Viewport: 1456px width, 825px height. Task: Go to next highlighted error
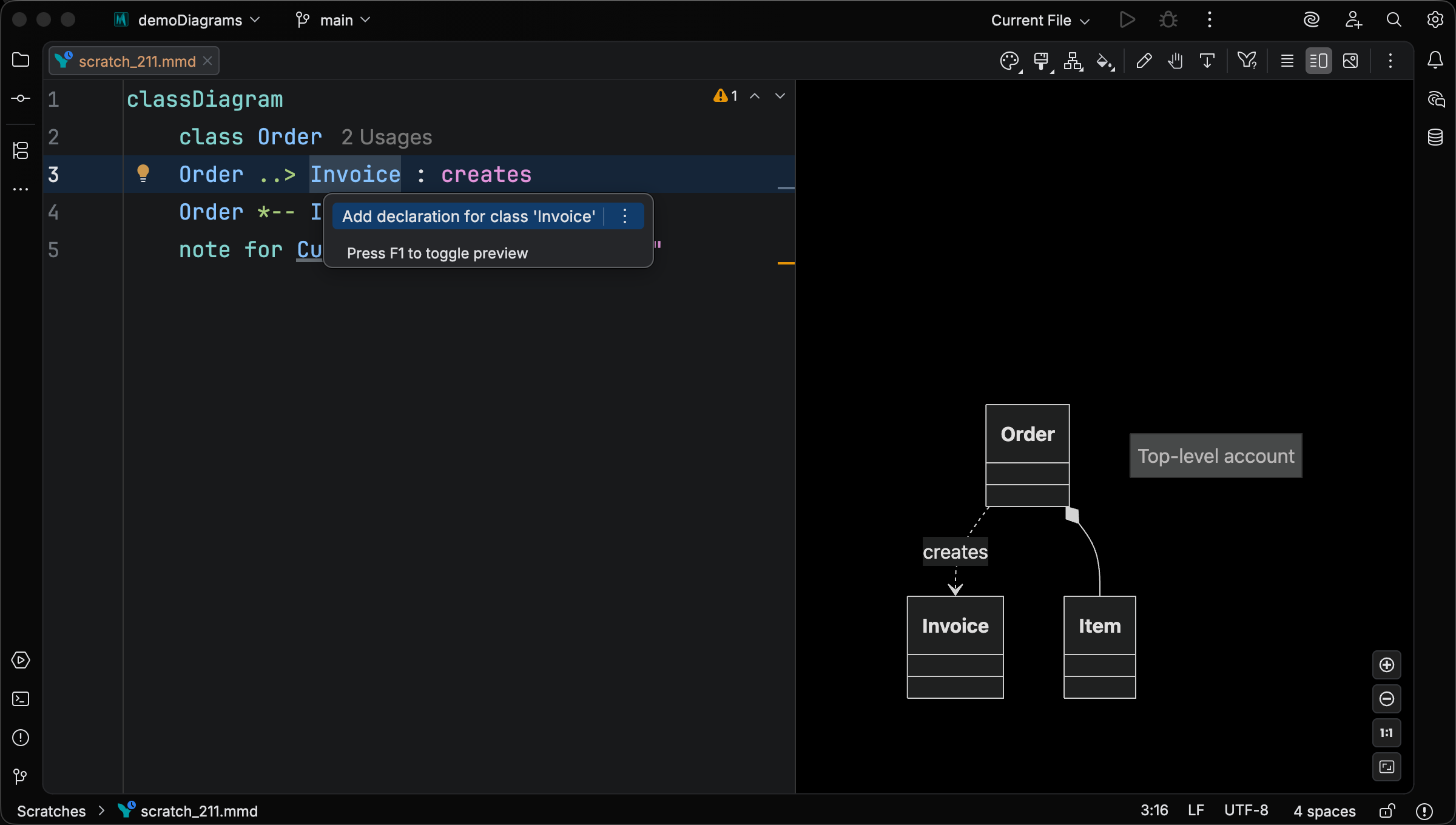[780, 96]
